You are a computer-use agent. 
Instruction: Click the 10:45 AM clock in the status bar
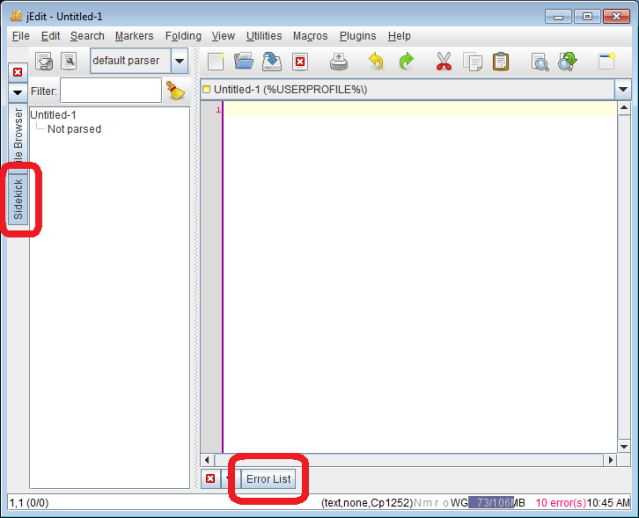point(608,503)
